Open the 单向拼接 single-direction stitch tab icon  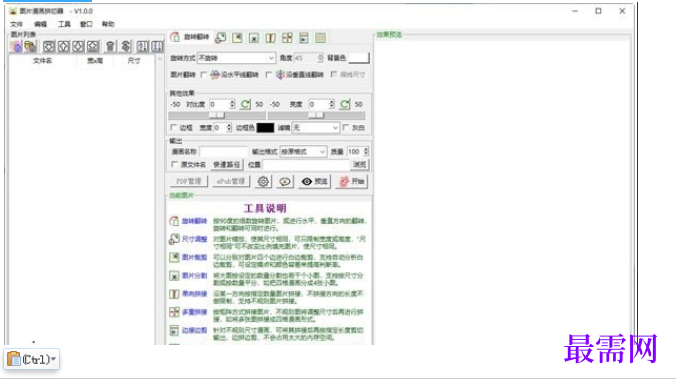[x=270, y=38]
